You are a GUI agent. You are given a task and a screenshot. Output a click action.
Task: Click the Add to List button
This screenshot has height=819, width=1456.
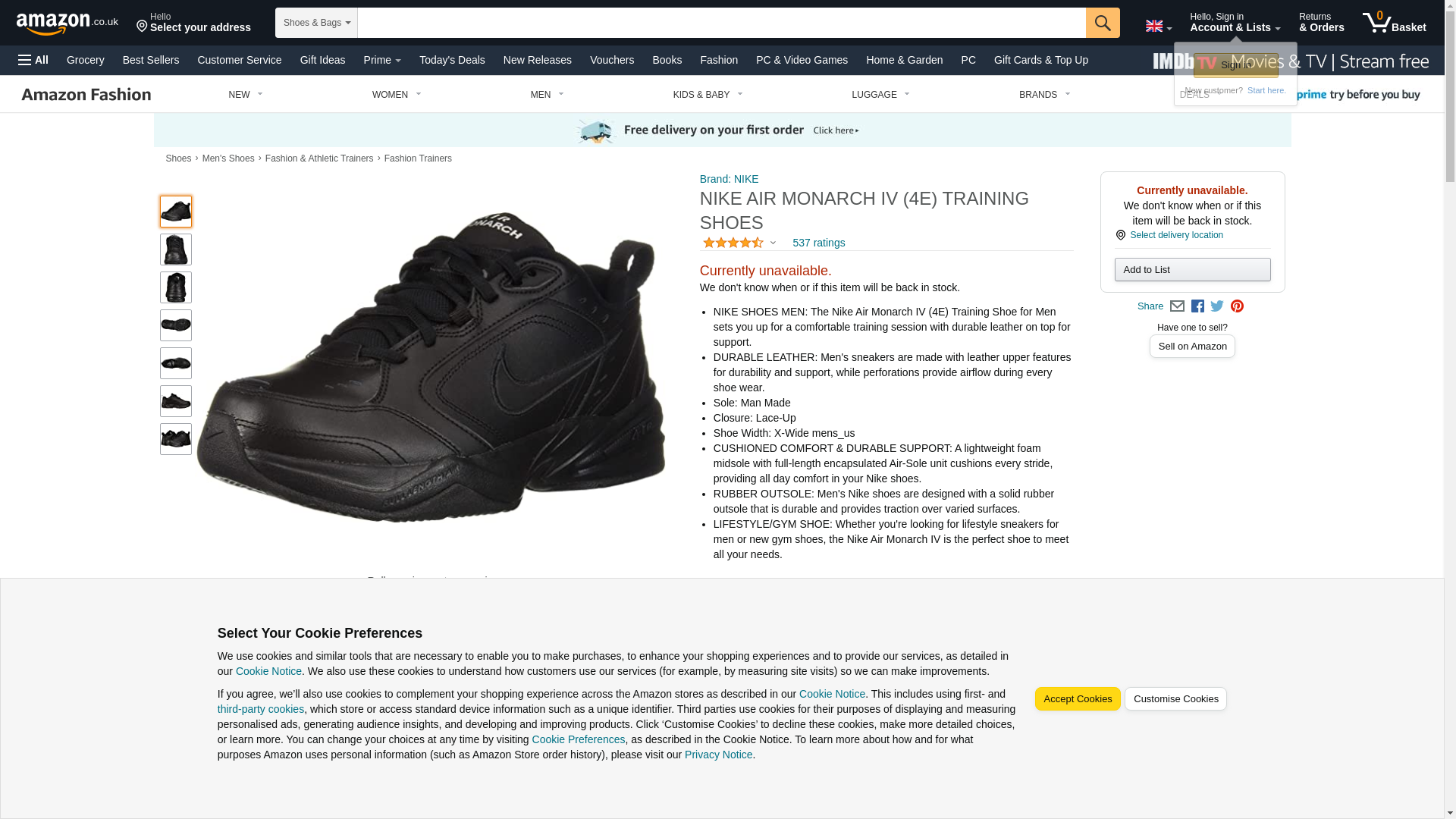(1192, 270)
